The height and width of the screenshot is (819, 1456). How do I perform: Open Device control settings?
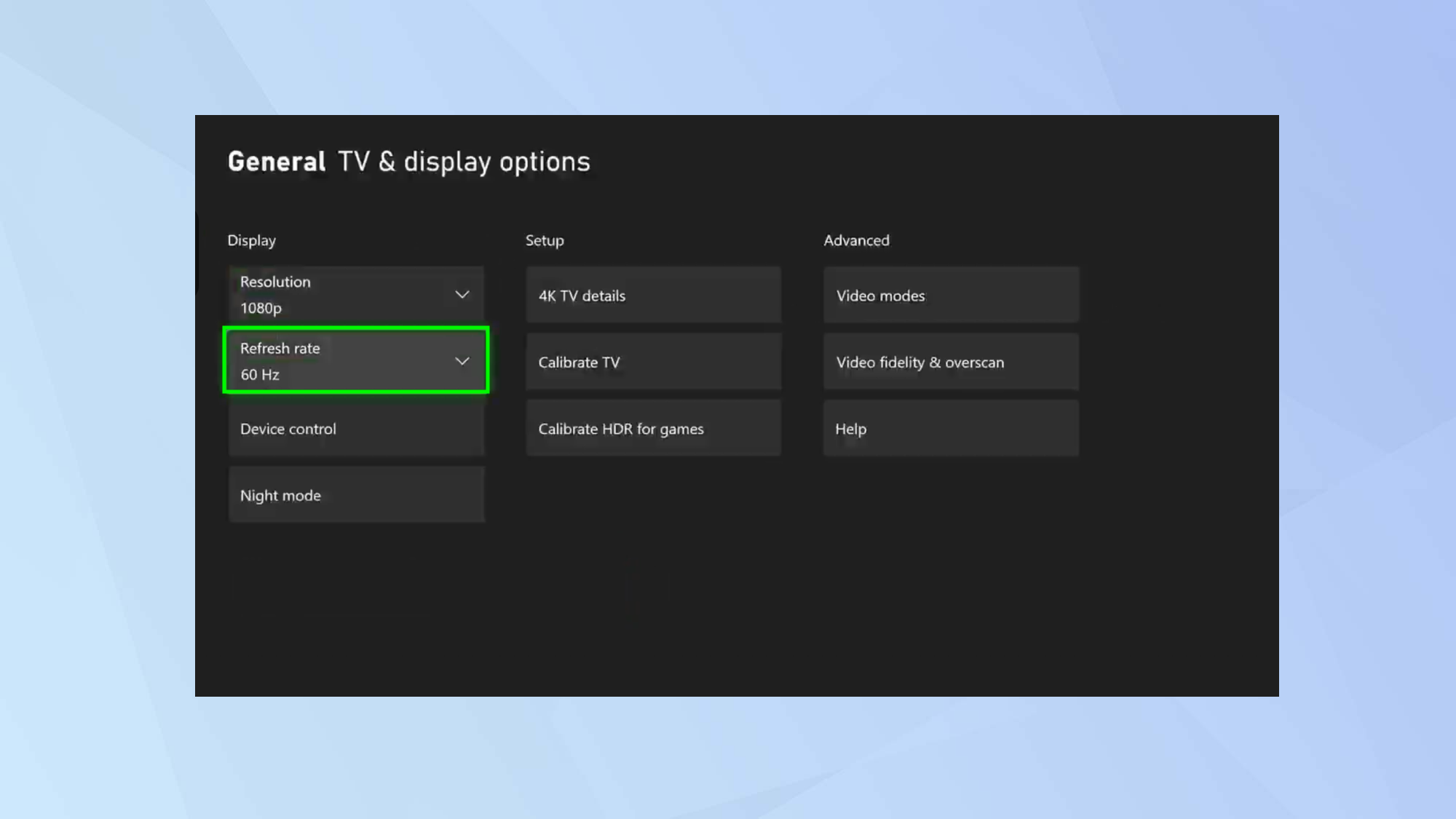[x=356, y=429]
